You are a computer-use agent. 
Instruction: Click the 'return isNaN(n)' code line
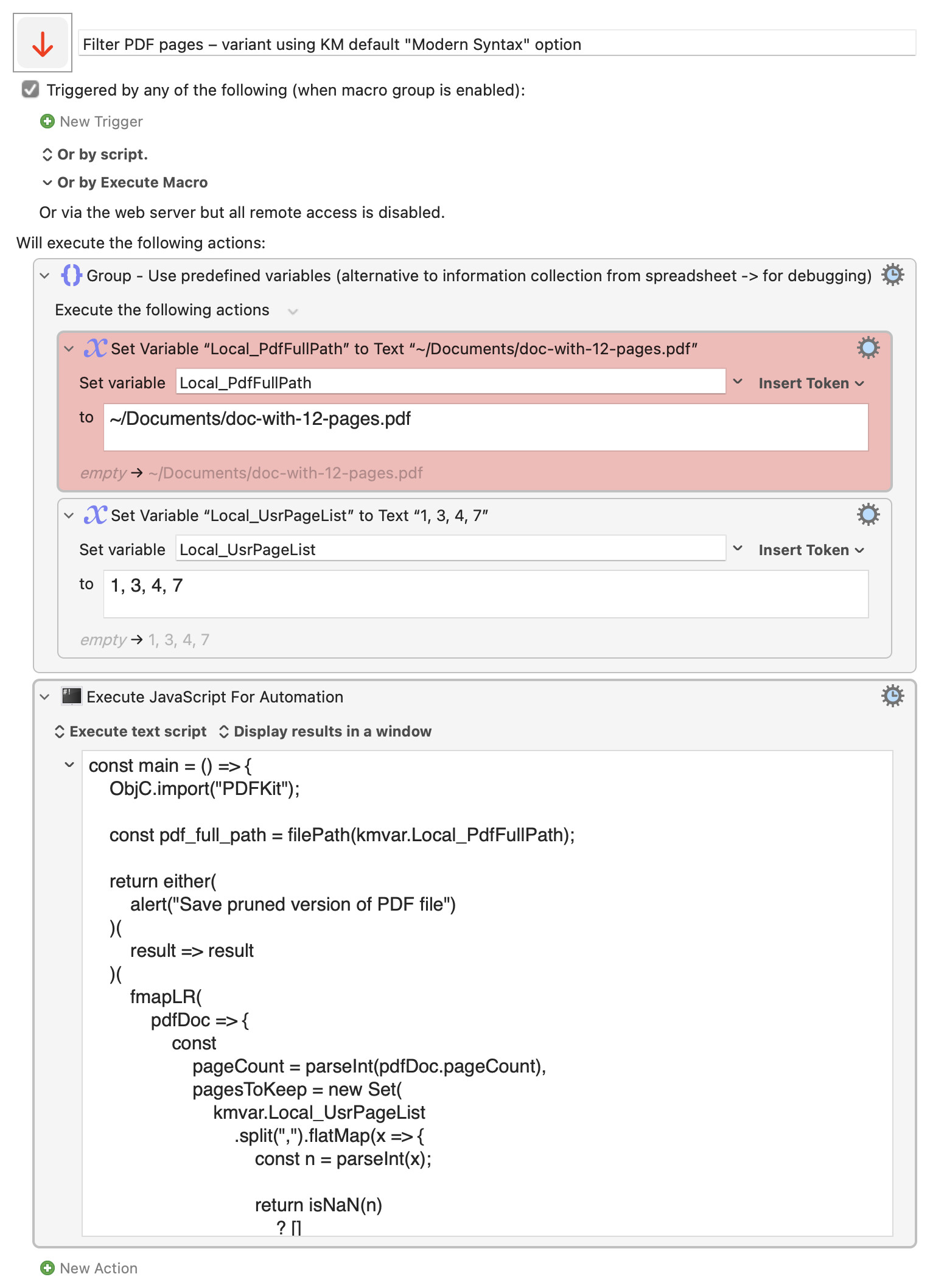point(318,1205)
